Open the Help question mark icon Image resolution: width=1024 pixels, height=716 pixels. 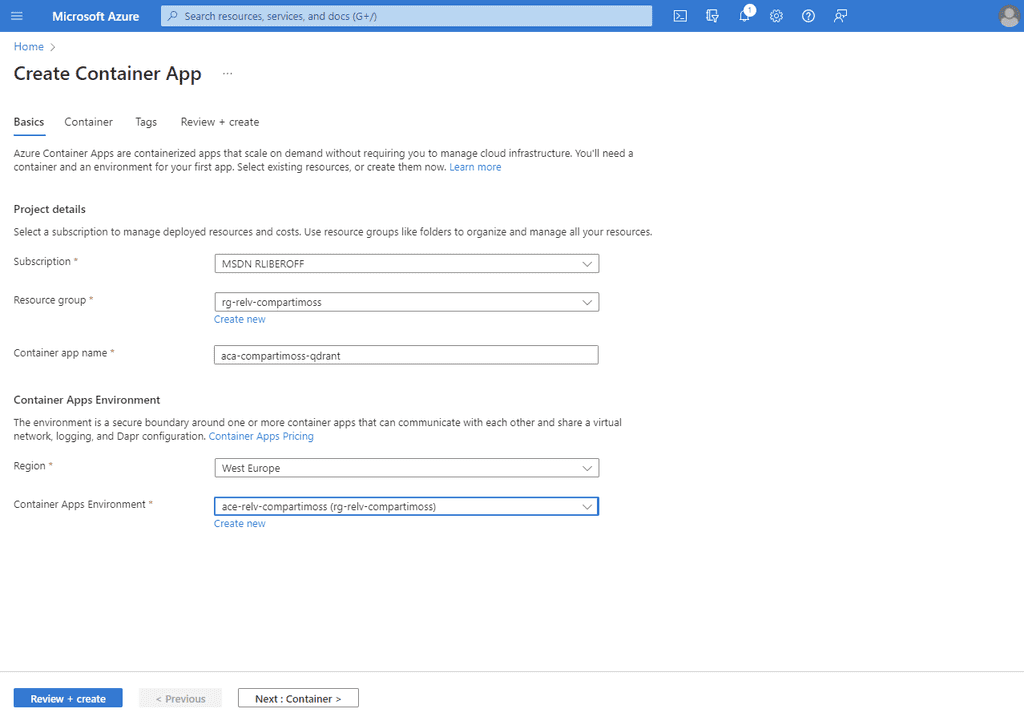click(808, 16)
